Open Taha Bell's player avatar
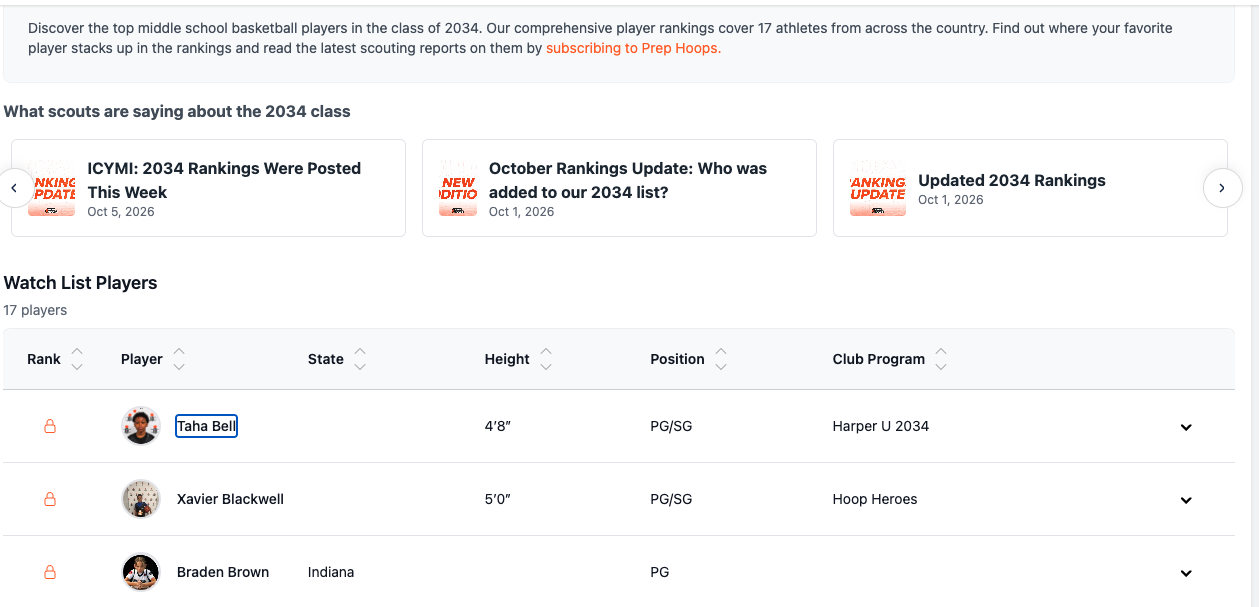The image size is (1259, 607). [141, 426]
